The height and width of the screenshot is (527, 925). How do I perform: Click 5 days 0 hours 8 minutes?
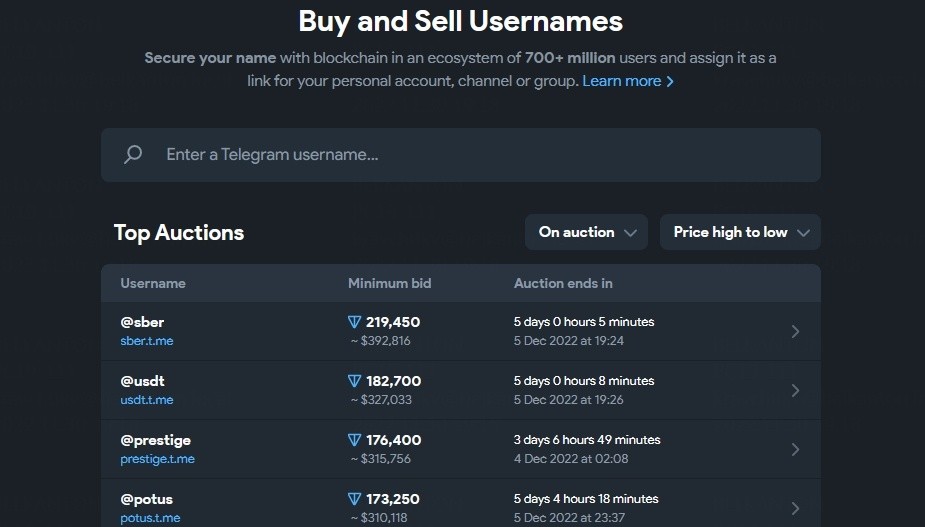point(584,381)
